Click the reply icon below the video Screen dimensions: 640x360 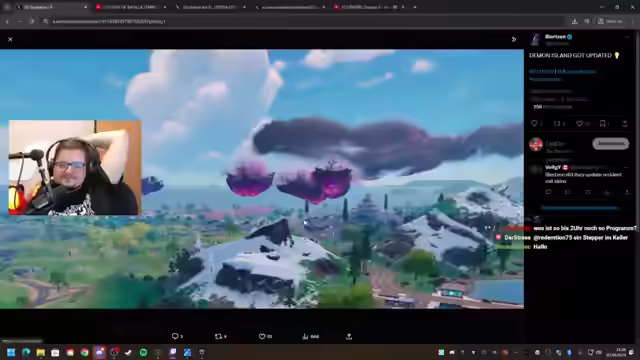175,336
